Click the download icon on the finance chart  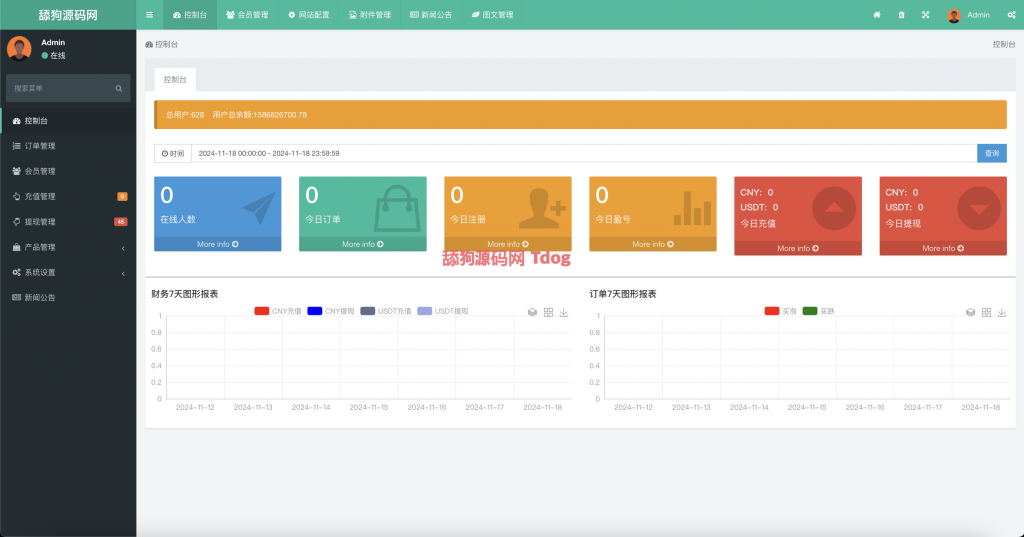[x=564, y=312]
